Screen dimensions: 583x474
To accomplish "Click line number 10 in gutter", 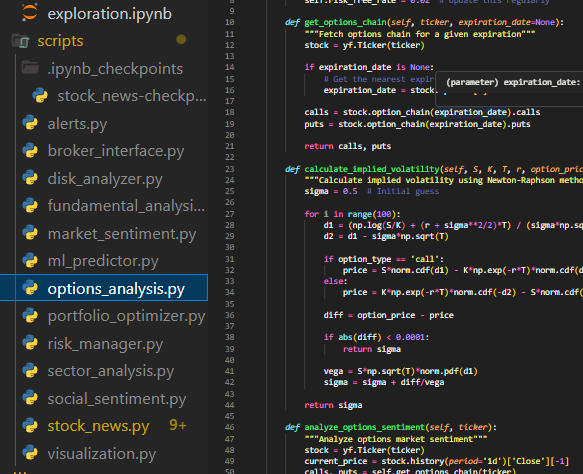I will point(230,22).
